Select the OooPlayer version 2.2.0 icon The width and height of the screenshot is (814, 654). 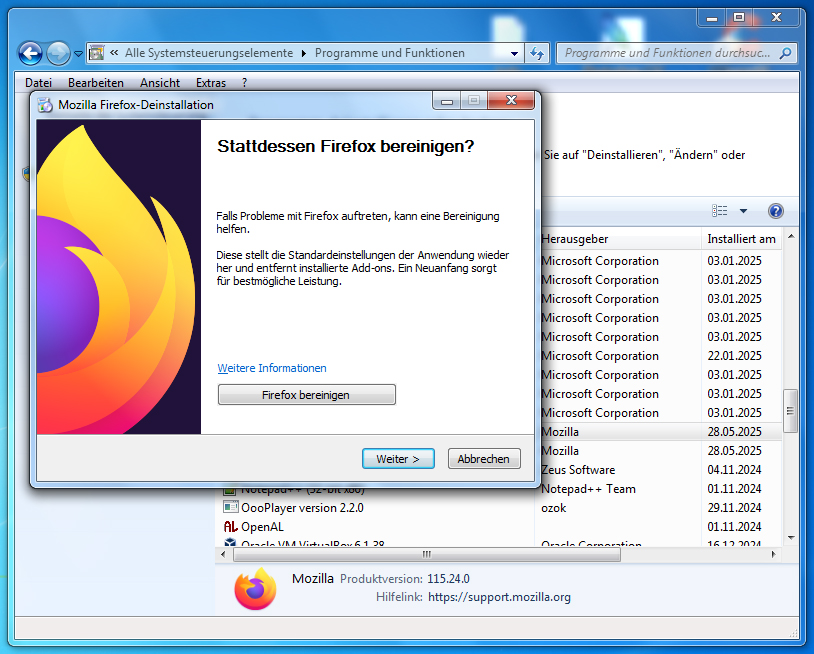point(230,507)
